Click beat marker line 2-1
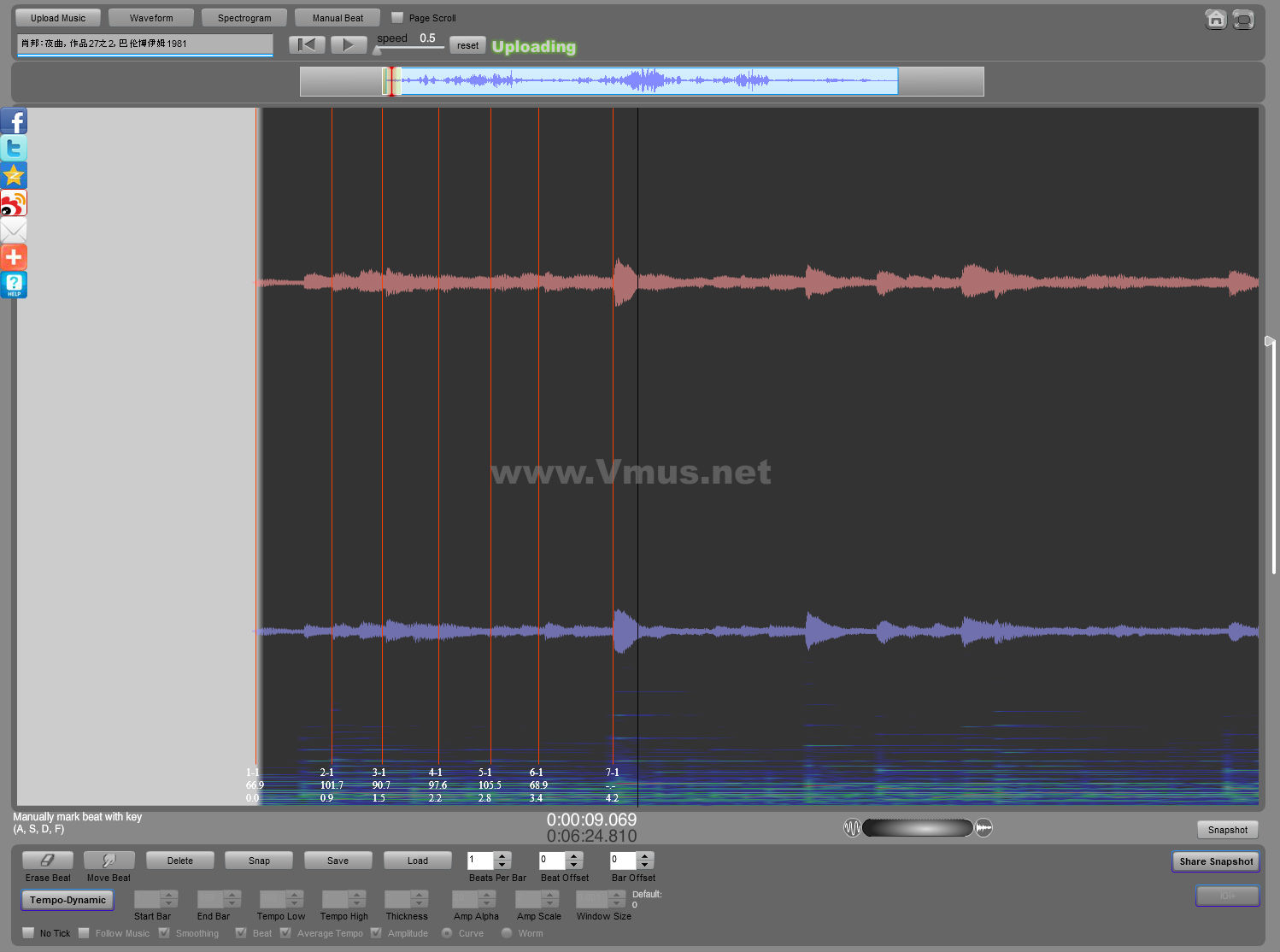Viewport: 1280px width, 952px height. point(332,436)
